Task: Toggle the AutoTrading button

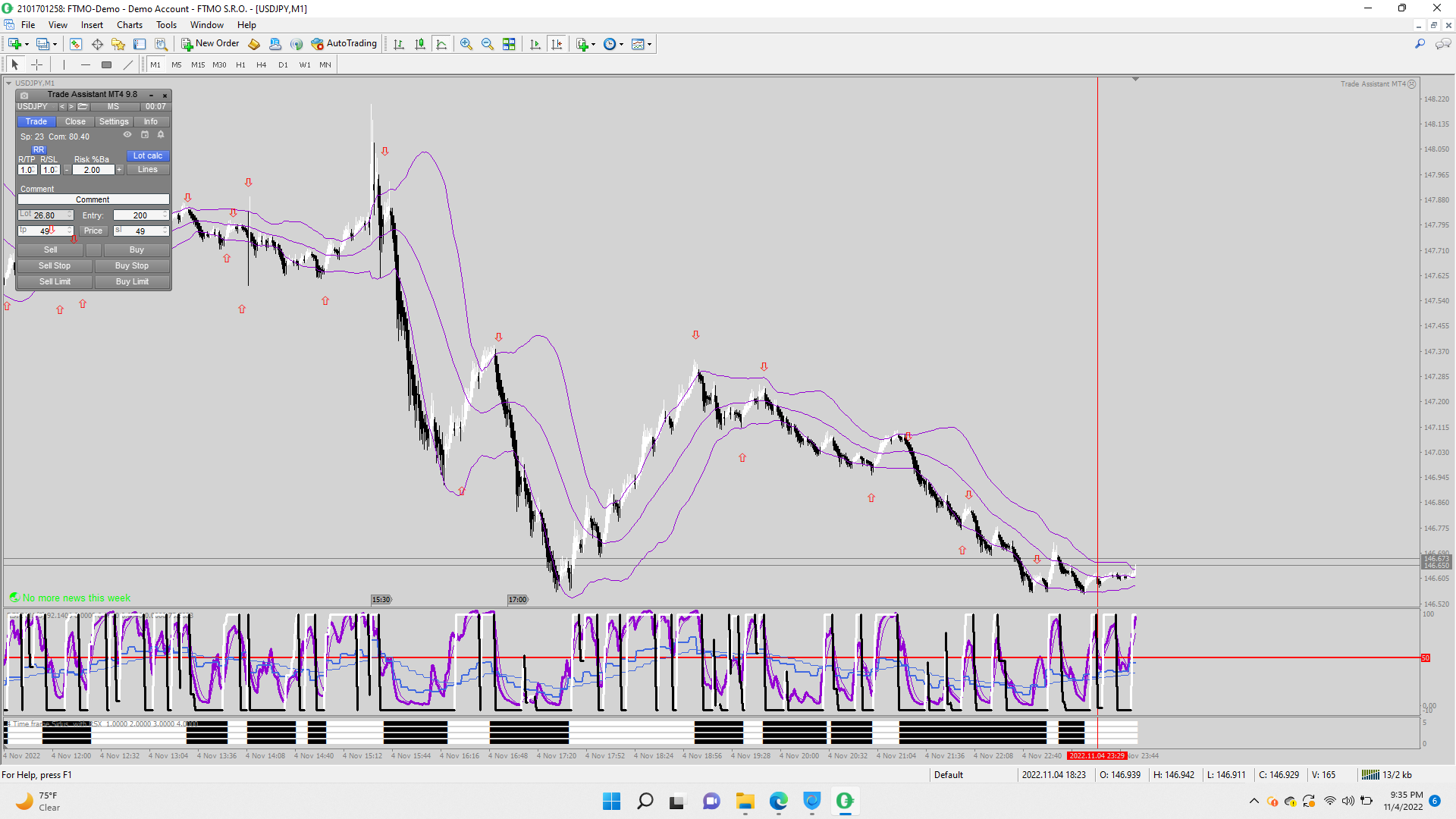Action: [x=344, y=44]
